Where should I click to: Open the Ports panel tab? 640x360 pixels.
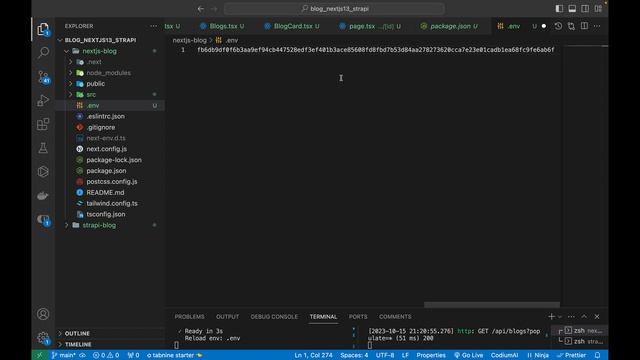point(358,317)
